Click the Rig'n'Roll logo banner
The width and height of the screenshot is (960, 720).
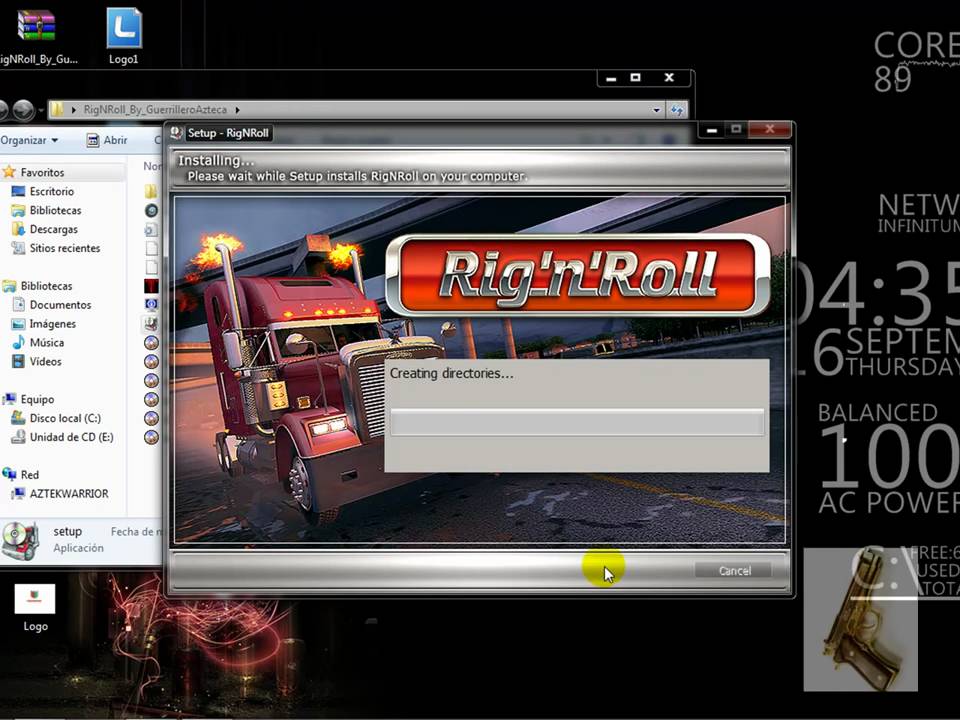pos(578,276)
